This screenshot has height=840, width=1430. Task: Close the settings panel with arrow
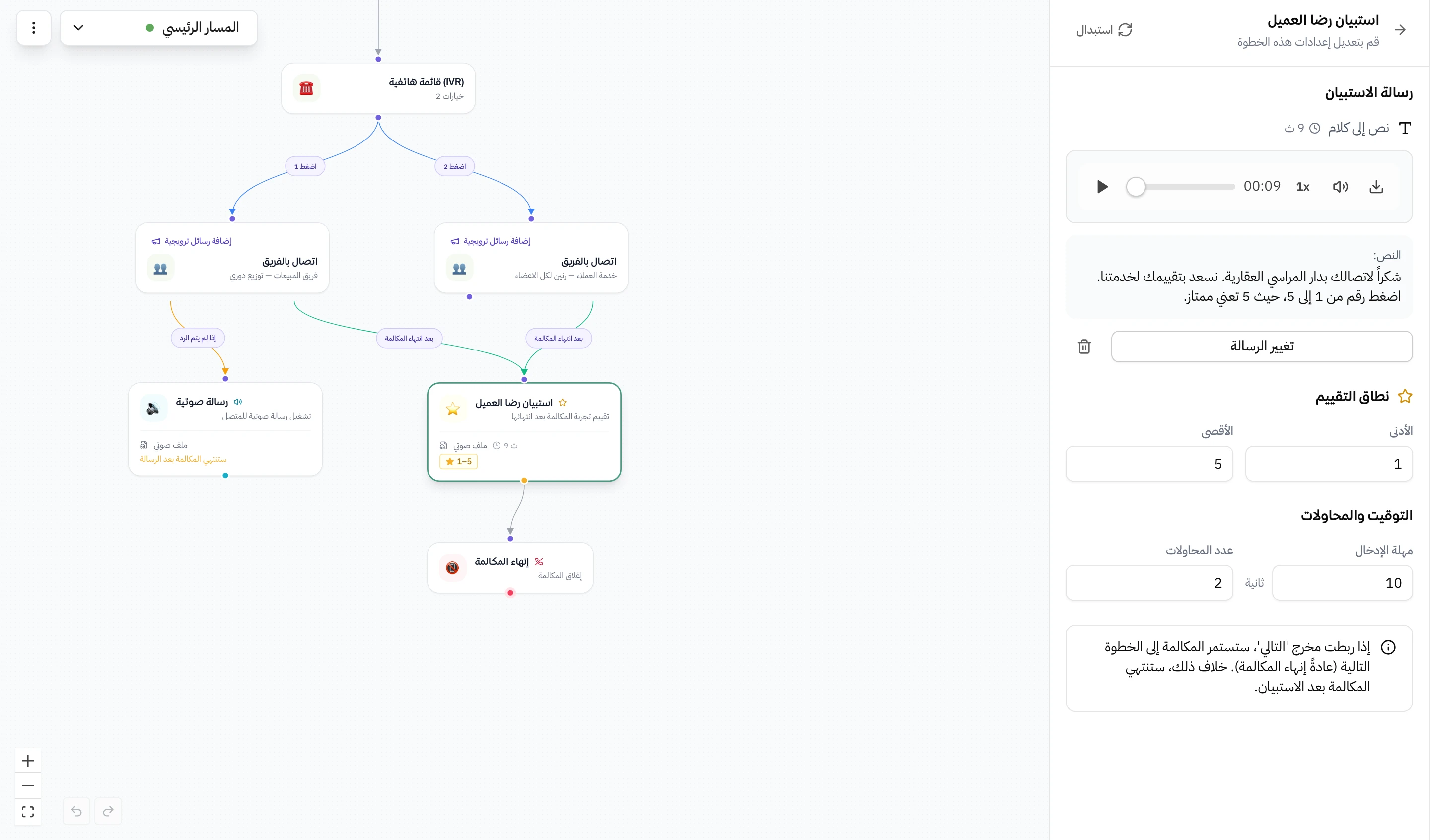[x=1401, y=30]
